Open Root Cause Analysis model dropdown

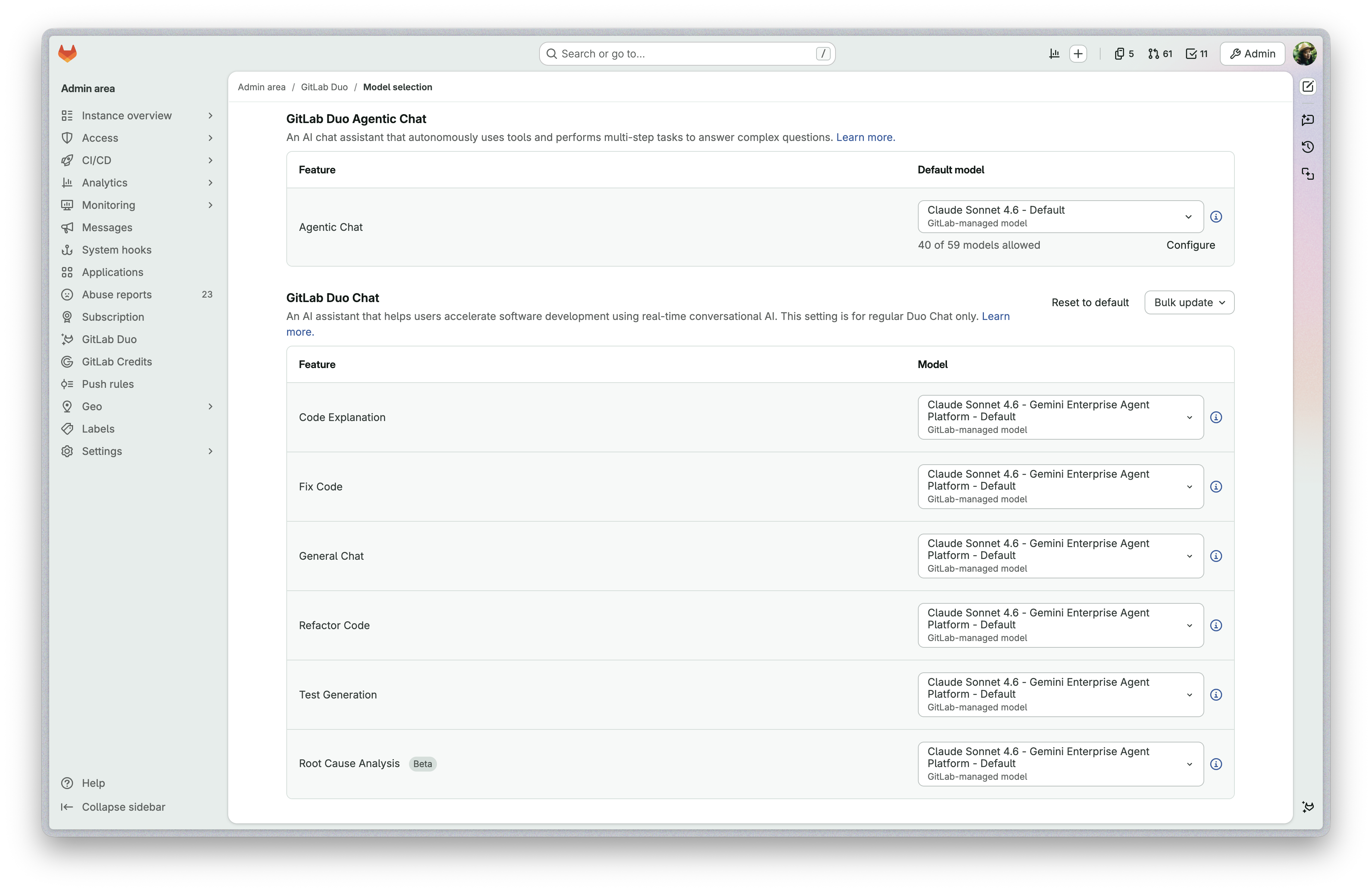click(x=1060, y=764)
